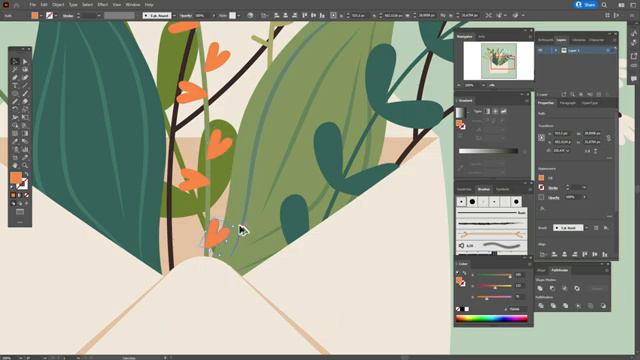Open the rotate angle dropdown in Transform
640x360 pixels.
point(568,151)
